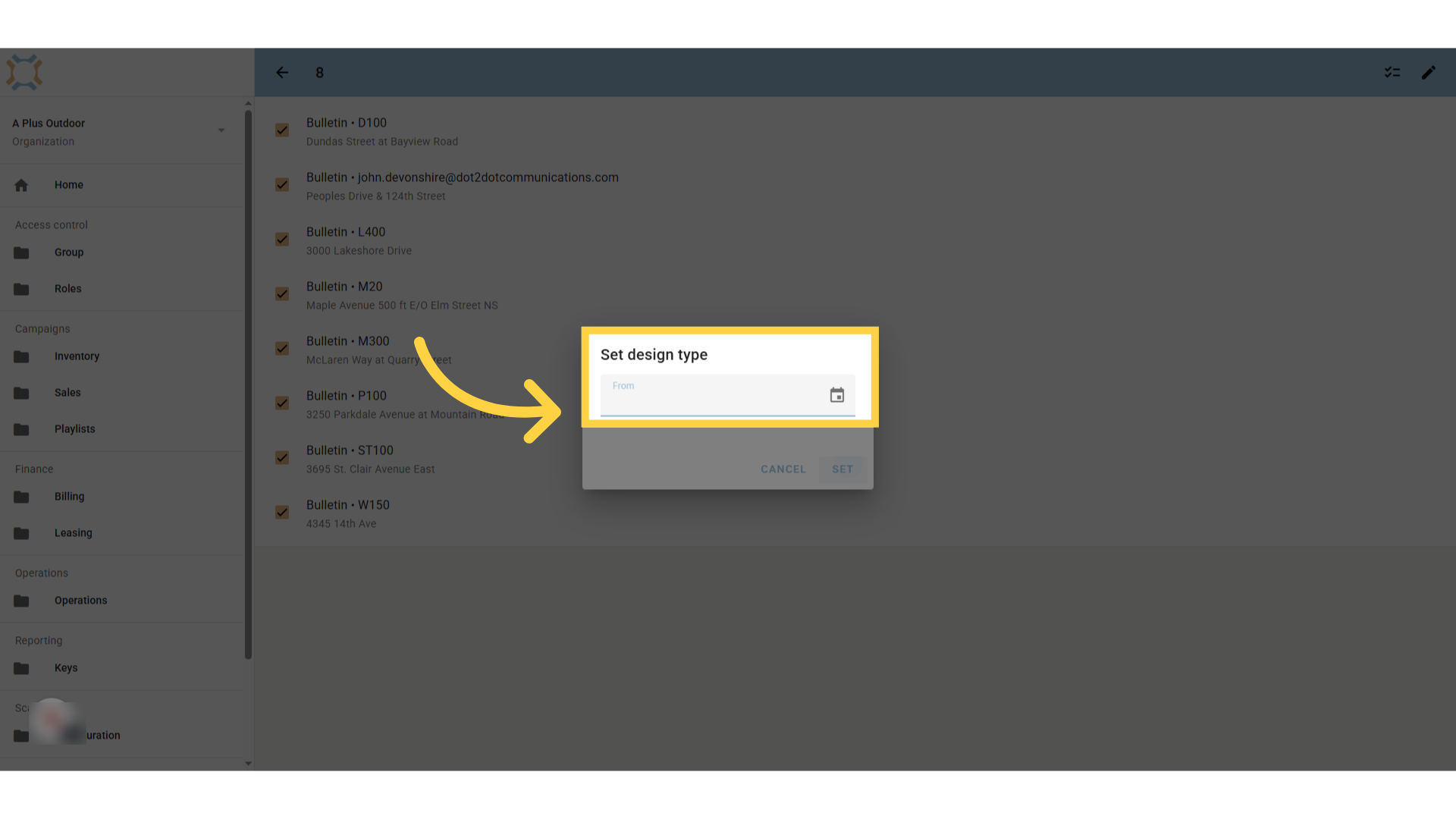The image size is (1456, 819).
Task: Click the select-all checklist icon
Action: [x=1392, y=73]
